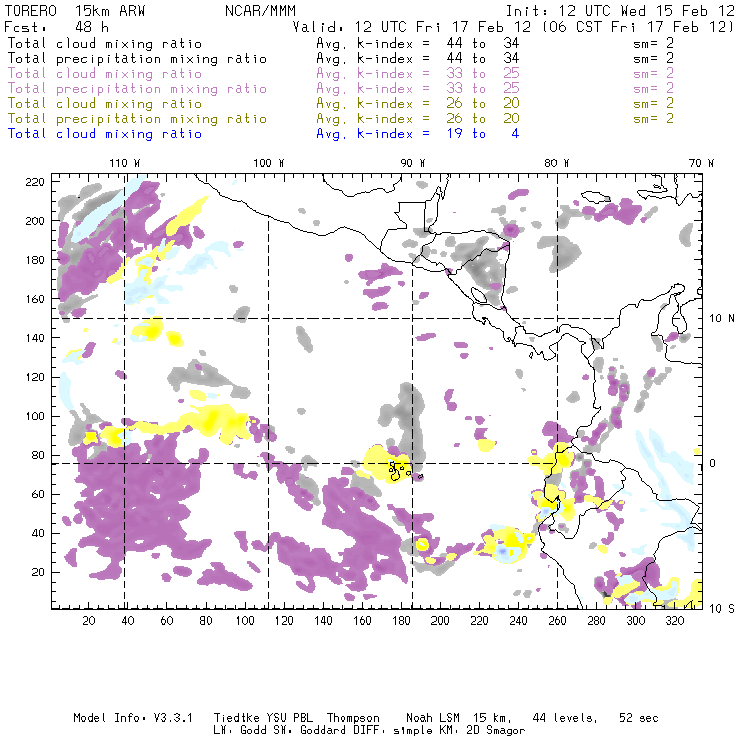This screenshot has width=740, height=740.
Task: Click the "10 S" latitude label
Action: click(x=722, y=609)
